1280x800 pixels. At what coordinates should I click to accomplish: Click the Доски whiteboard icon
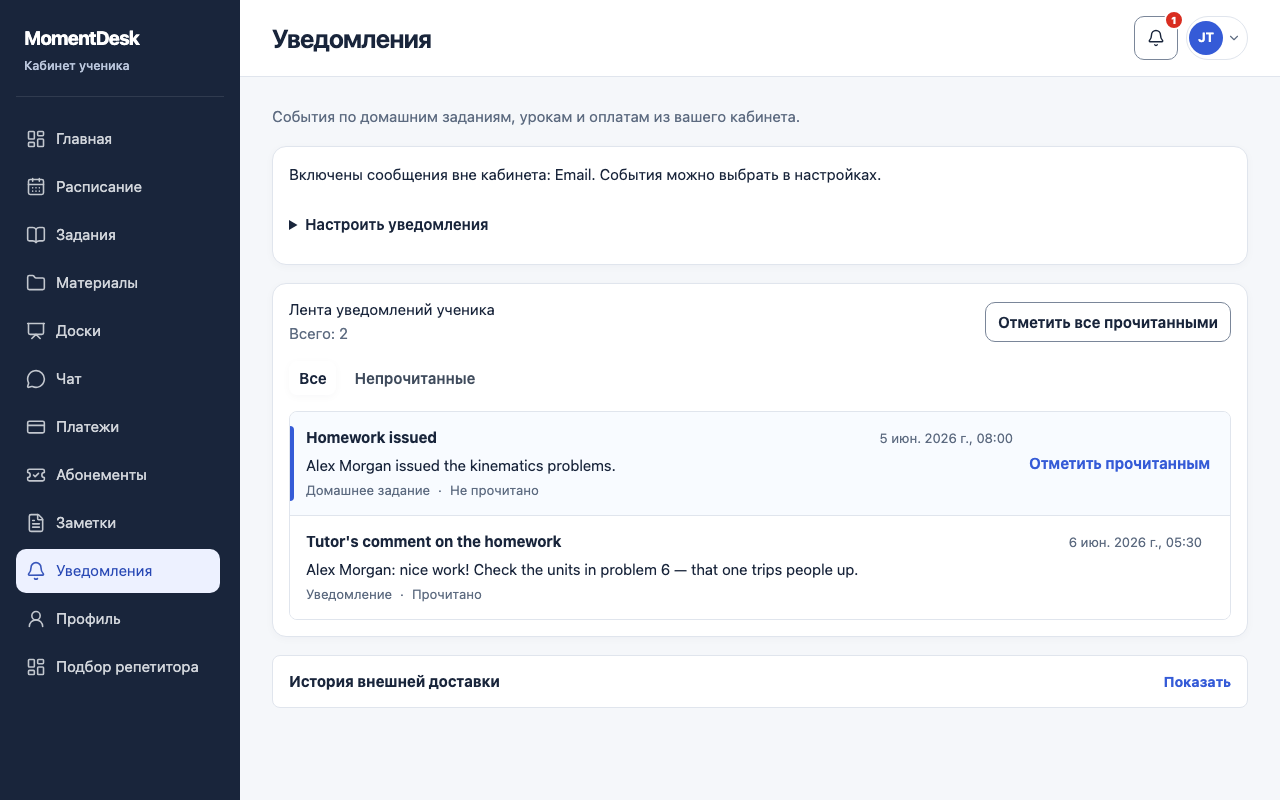coord(36,331)
